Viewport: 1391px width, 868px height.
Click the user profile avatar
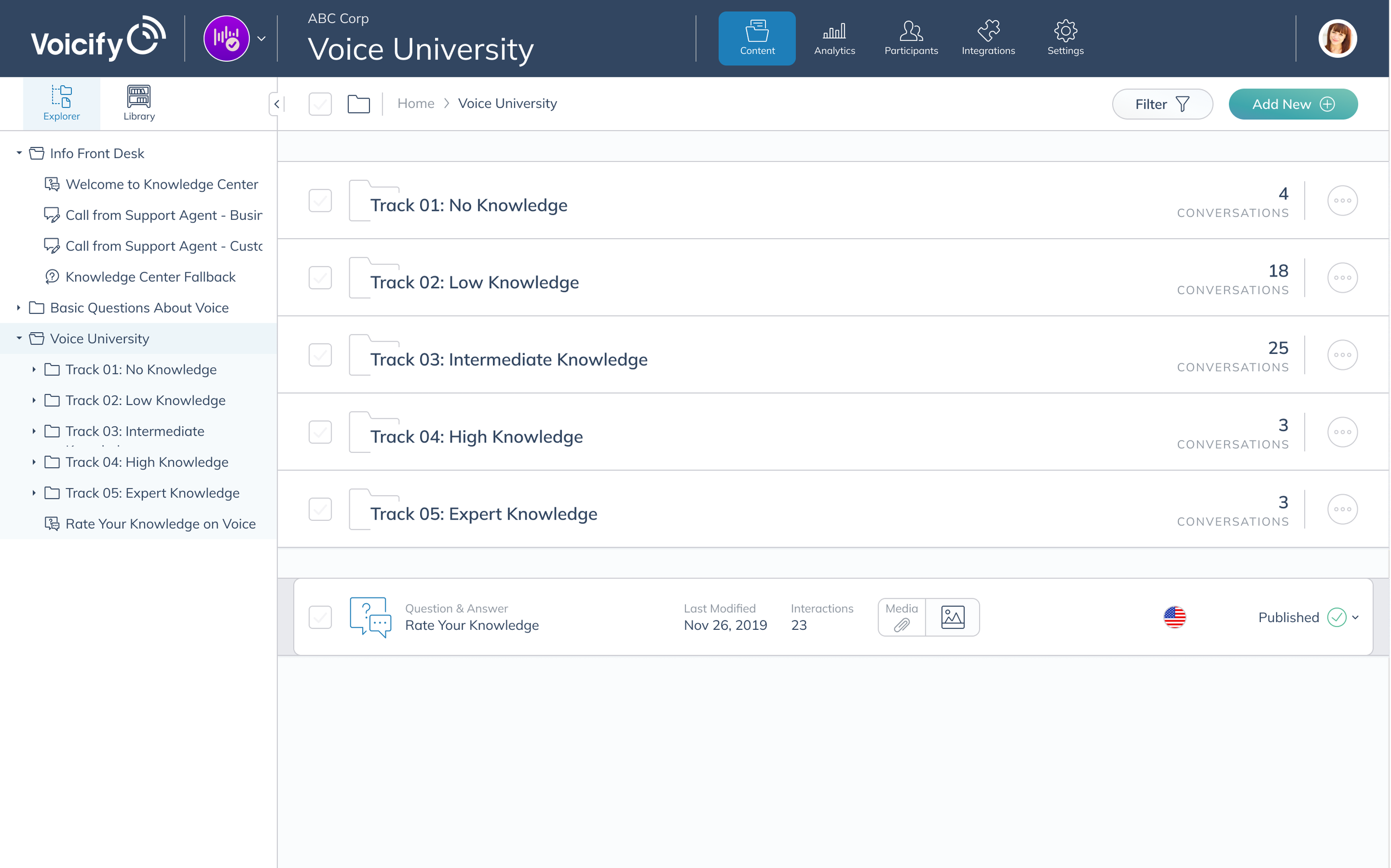[1337, 38]
